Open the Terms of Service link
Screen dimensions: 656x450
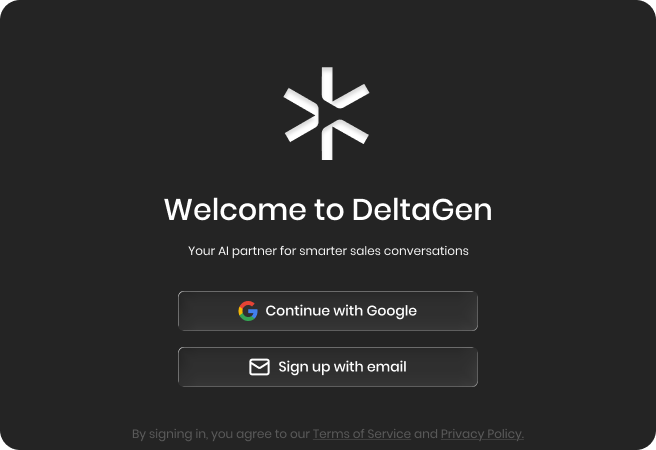(362, 434)
